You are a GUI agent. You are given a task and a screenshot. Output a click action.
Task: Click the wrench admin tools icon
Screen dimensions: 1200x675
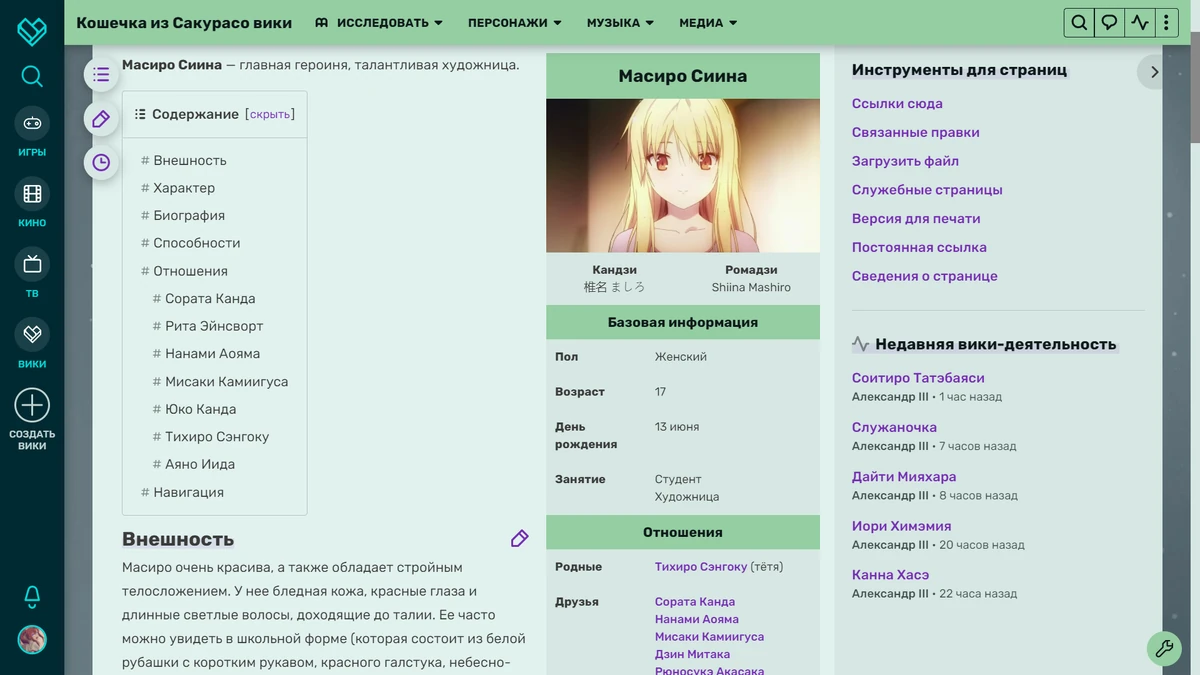click(1164, 649)
